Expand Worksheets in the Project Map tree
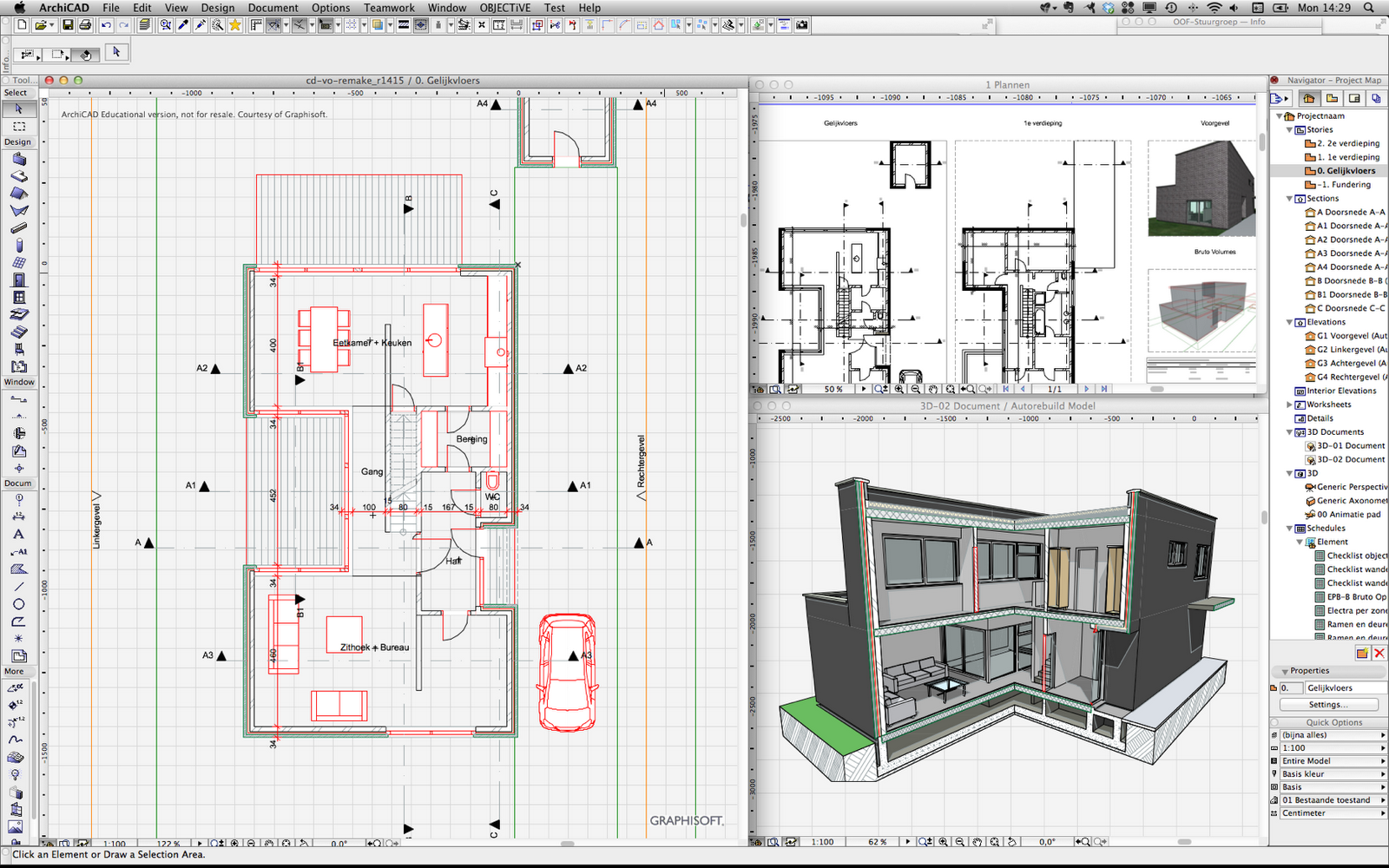The width and height of the screenshot is (1389, 868). pos(1288,404)
